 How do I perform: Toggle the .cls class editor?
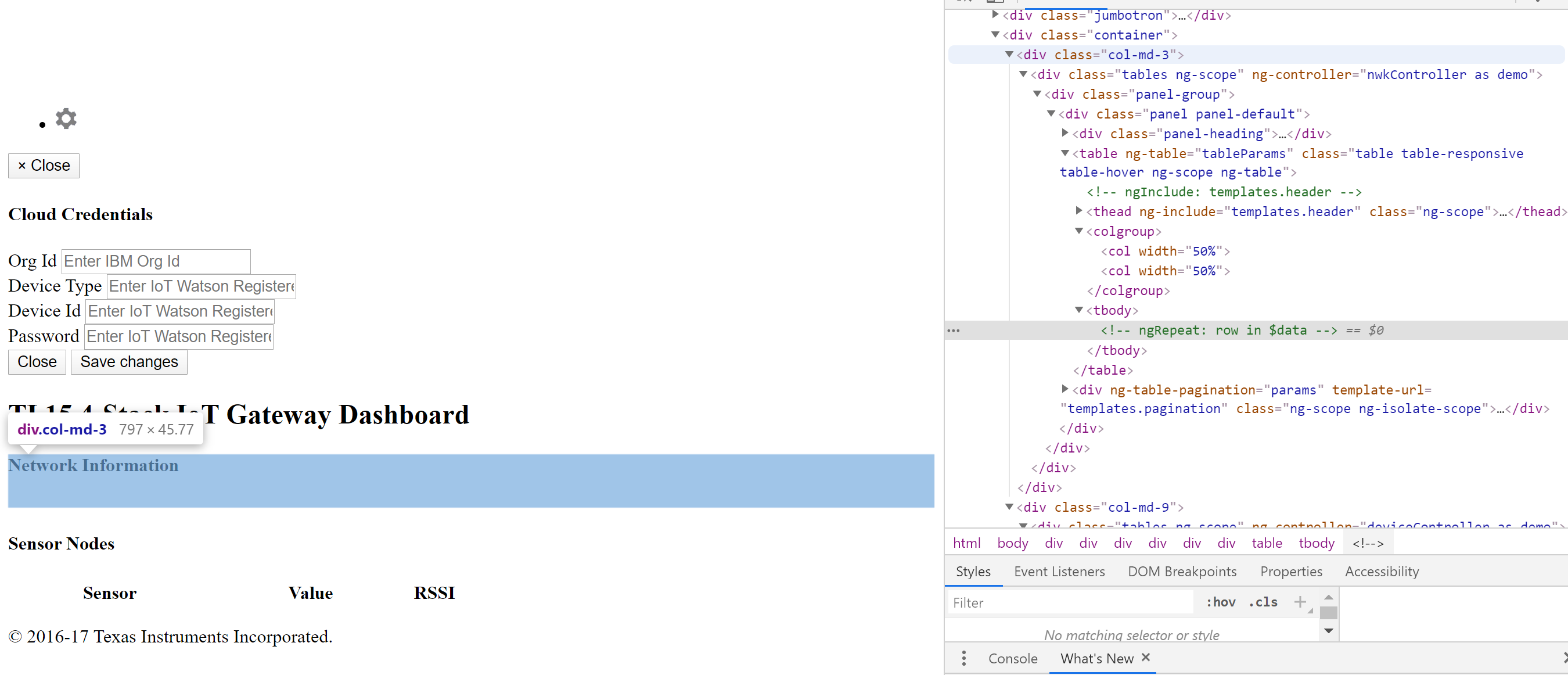coord(1263,602)
